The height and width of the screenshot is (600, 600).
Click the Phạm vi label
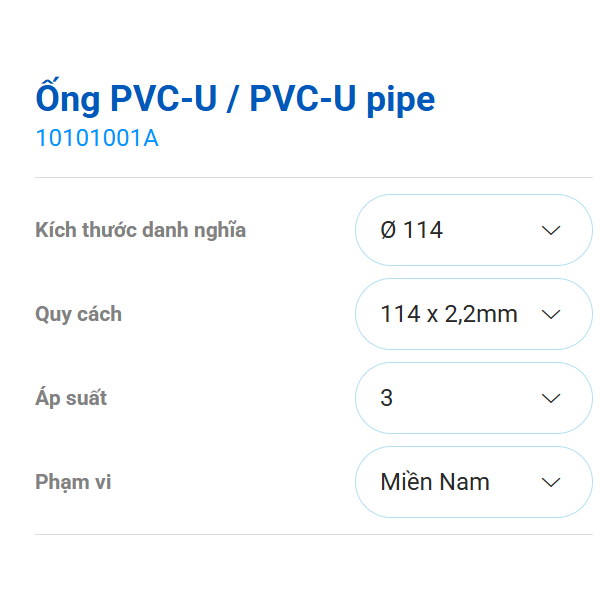(x=73, y=483)
